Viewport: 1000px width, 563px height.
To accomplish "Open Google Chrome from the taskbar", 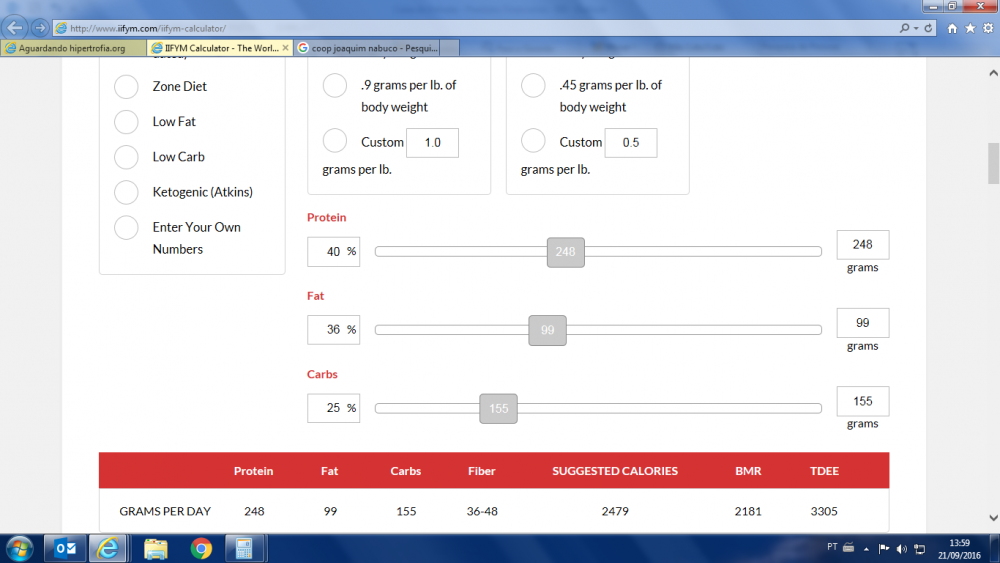I will [x=201, y=548].
